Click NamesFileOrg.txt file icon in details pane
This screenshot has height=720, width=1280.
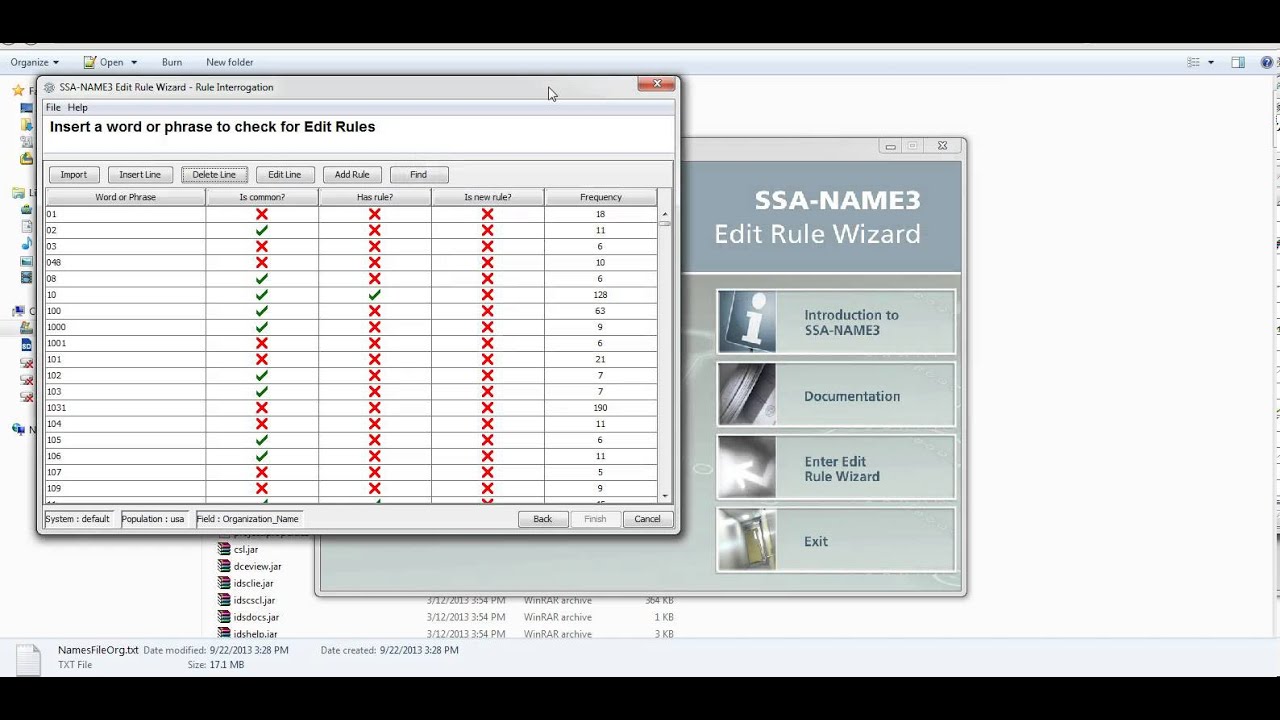28,658
